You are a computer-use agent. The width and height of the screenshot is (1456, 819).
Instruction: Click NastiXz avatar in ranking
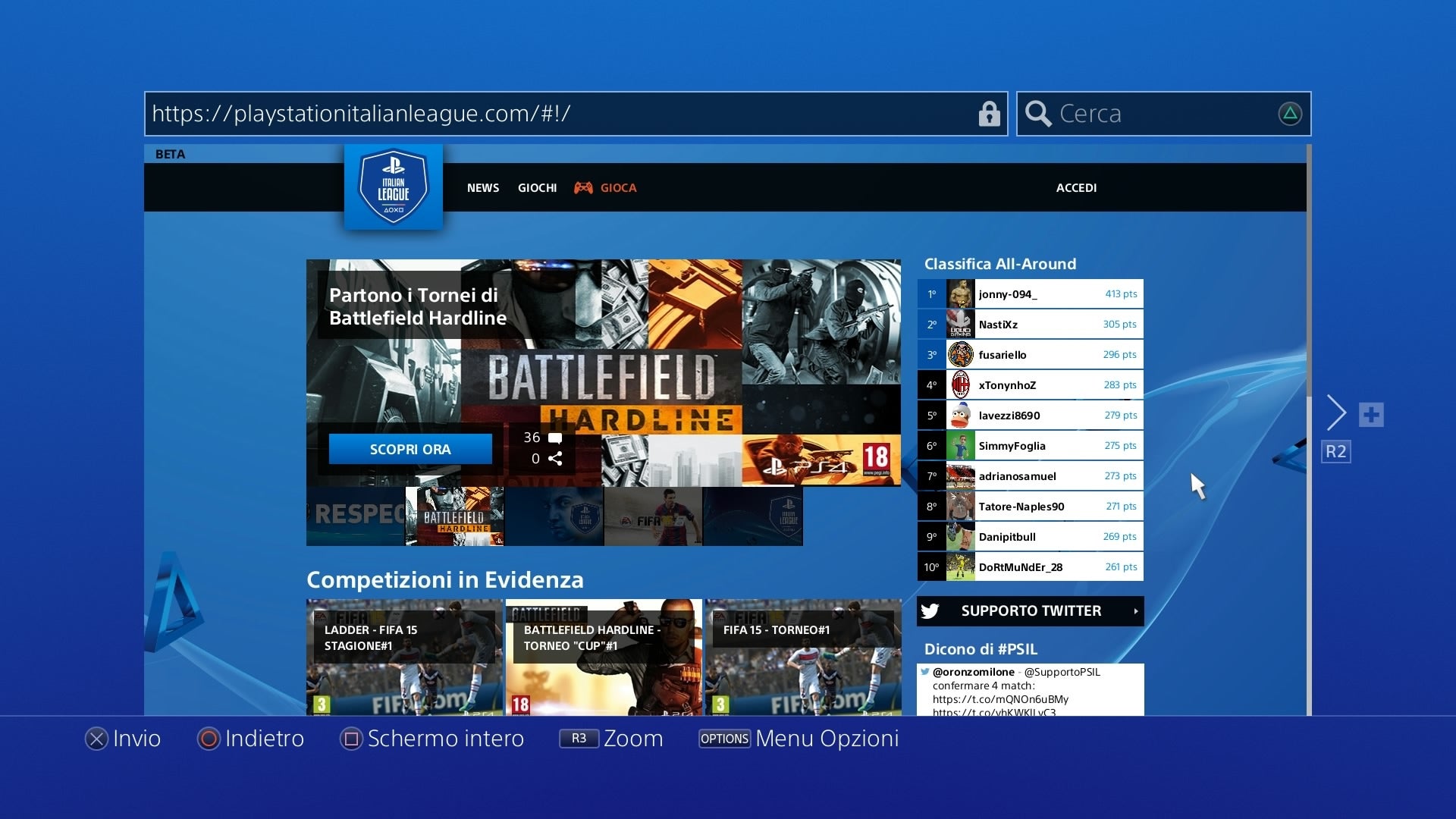tap(961, 324)
